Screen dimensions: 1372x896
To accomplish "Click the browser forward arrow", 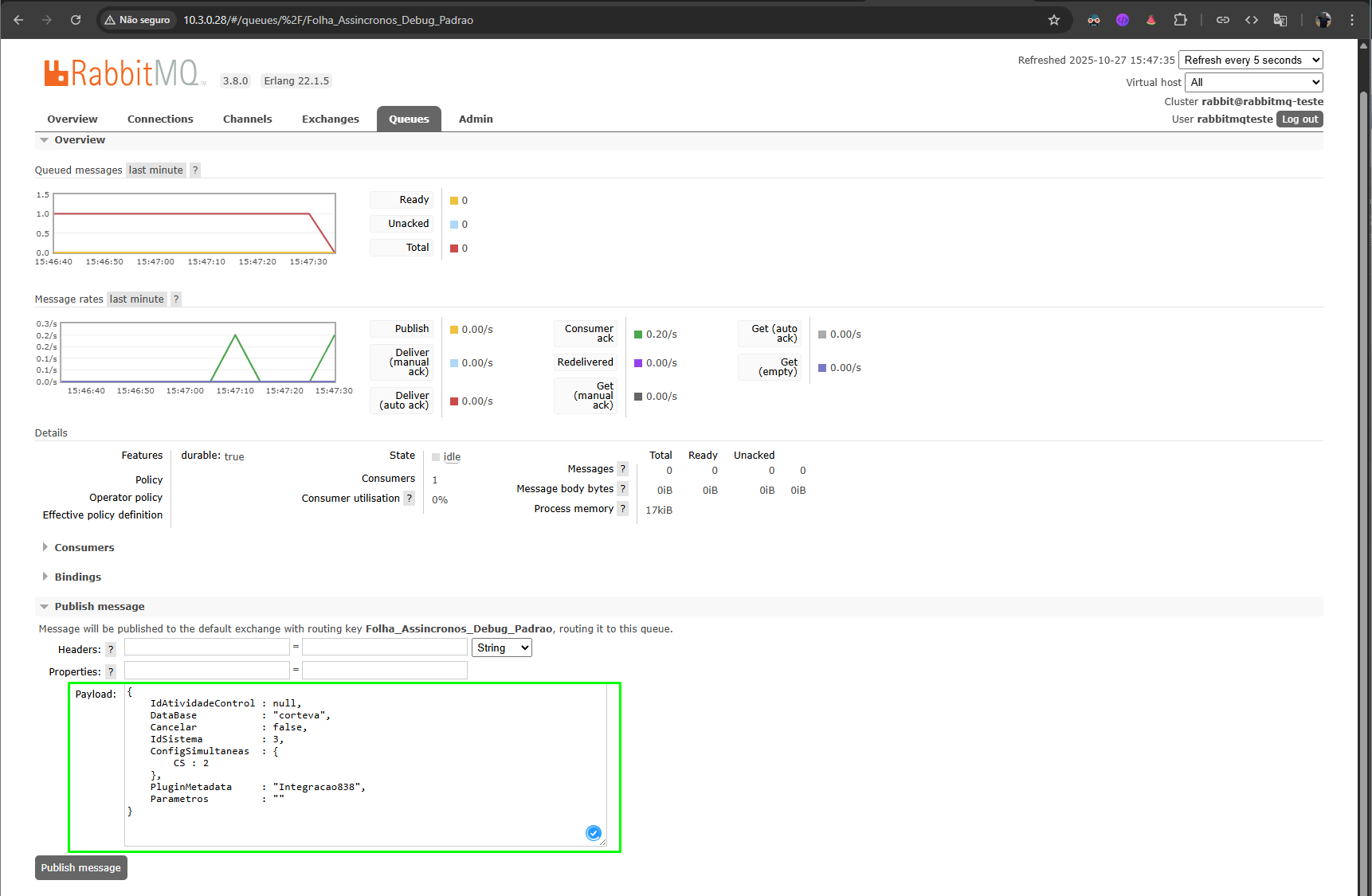I will tap(47, 20).
